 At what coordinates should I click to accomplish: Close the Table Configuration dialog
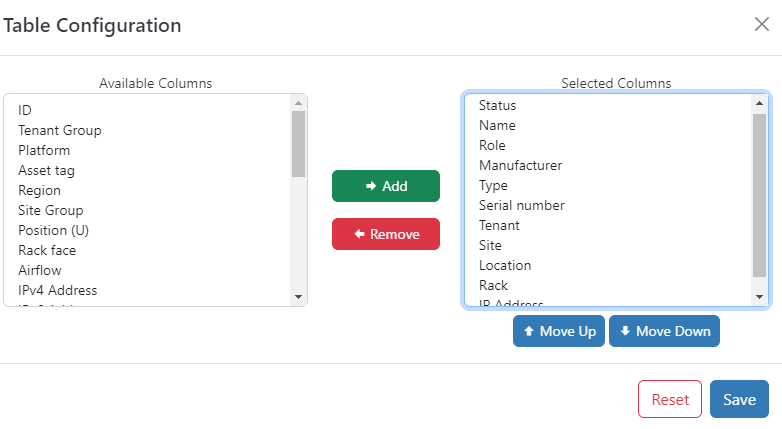tap(762, 24)
